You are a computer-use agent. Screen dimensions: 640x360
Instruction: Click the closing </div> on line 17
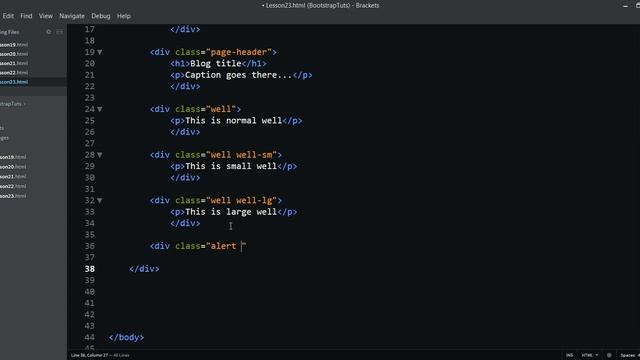click(x=185, y=29)
